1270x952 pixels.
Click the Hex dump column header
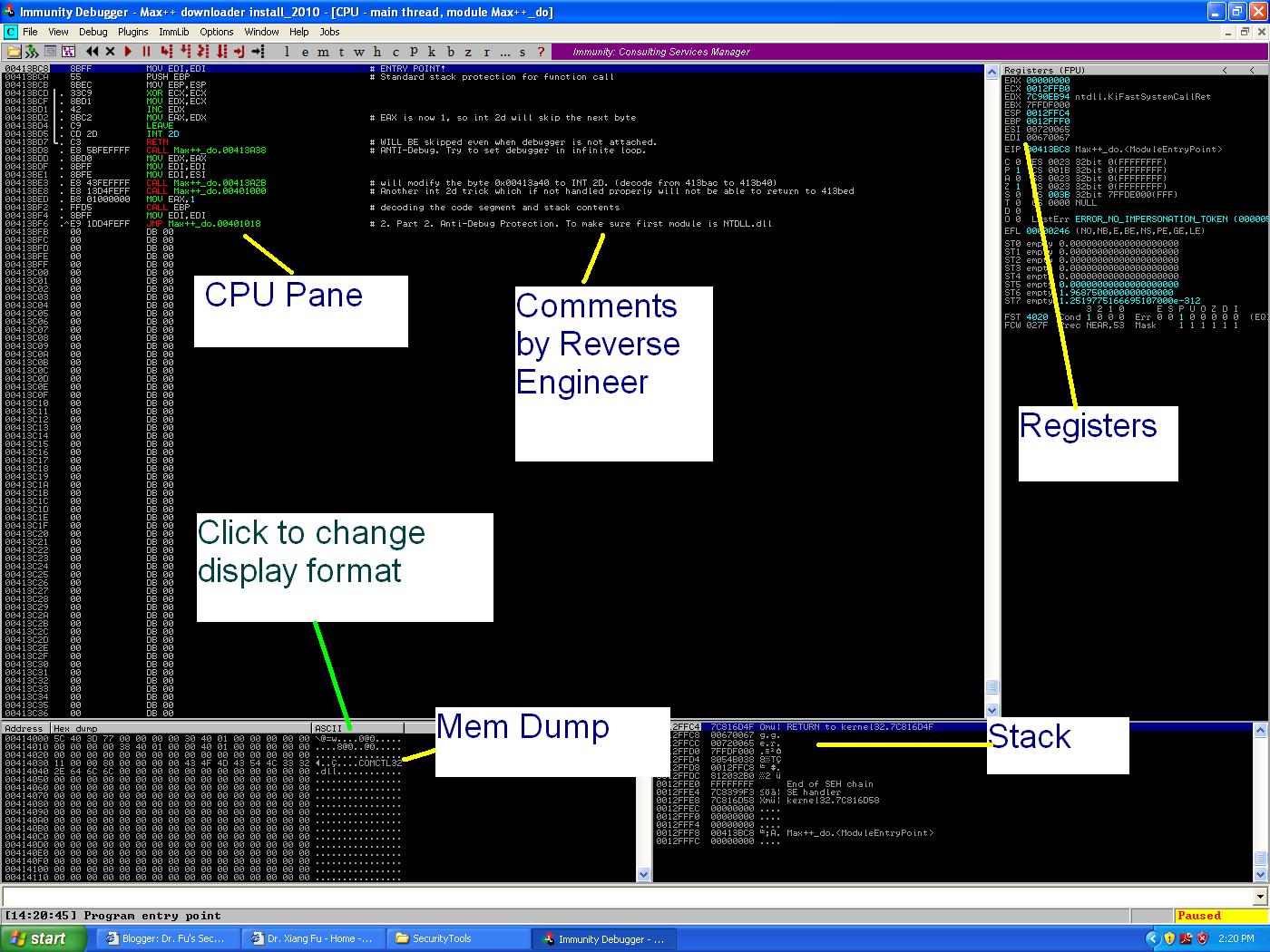coord(181,728)
